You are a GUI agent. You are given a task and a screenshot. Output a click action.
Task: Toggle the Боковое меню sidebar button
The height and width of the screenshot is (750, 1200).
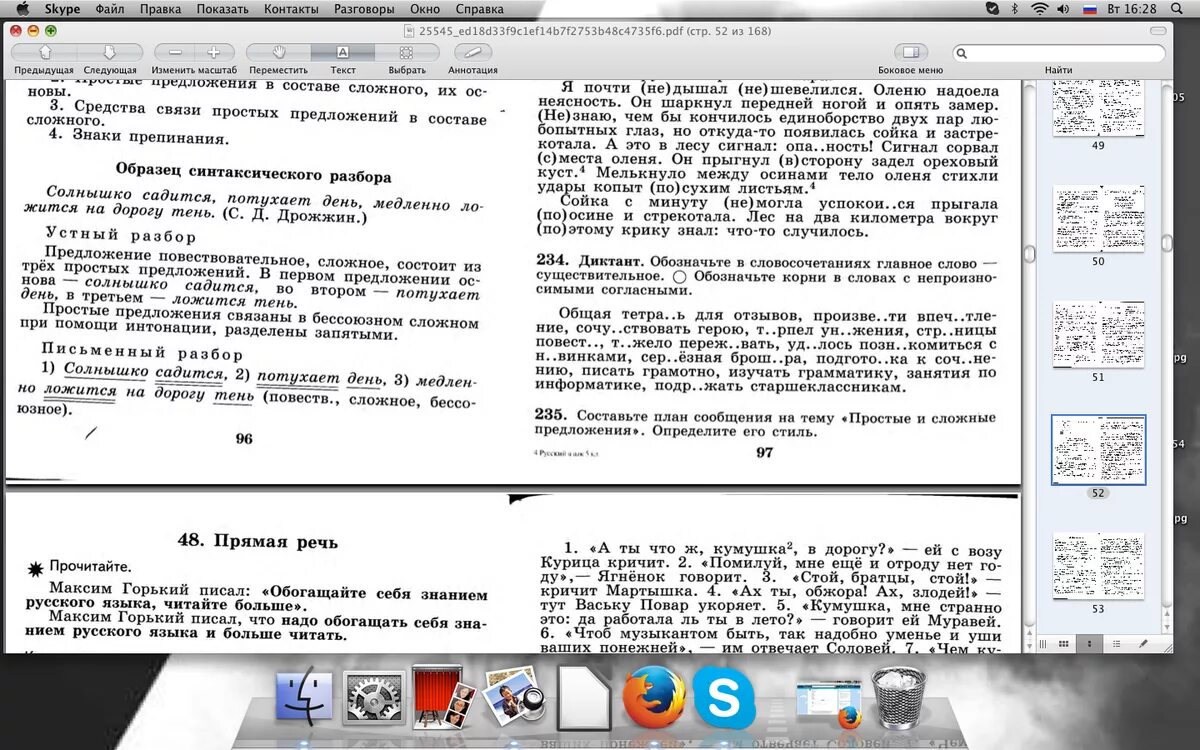[x=910, y=52]
